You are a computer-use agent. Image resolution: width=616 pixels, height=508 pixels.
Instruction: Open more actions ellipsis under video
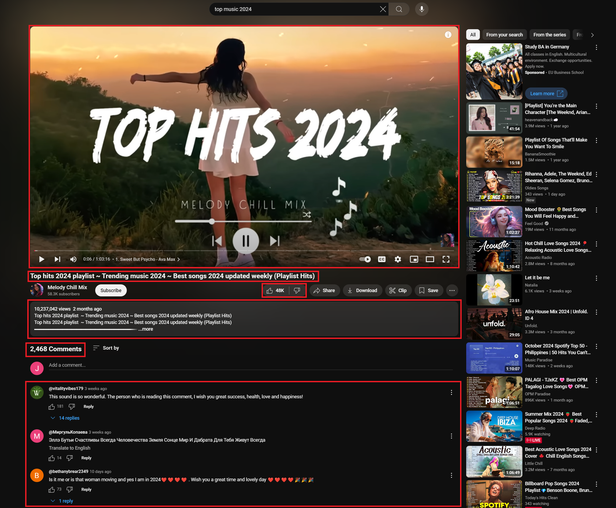[x=452, y=290]
